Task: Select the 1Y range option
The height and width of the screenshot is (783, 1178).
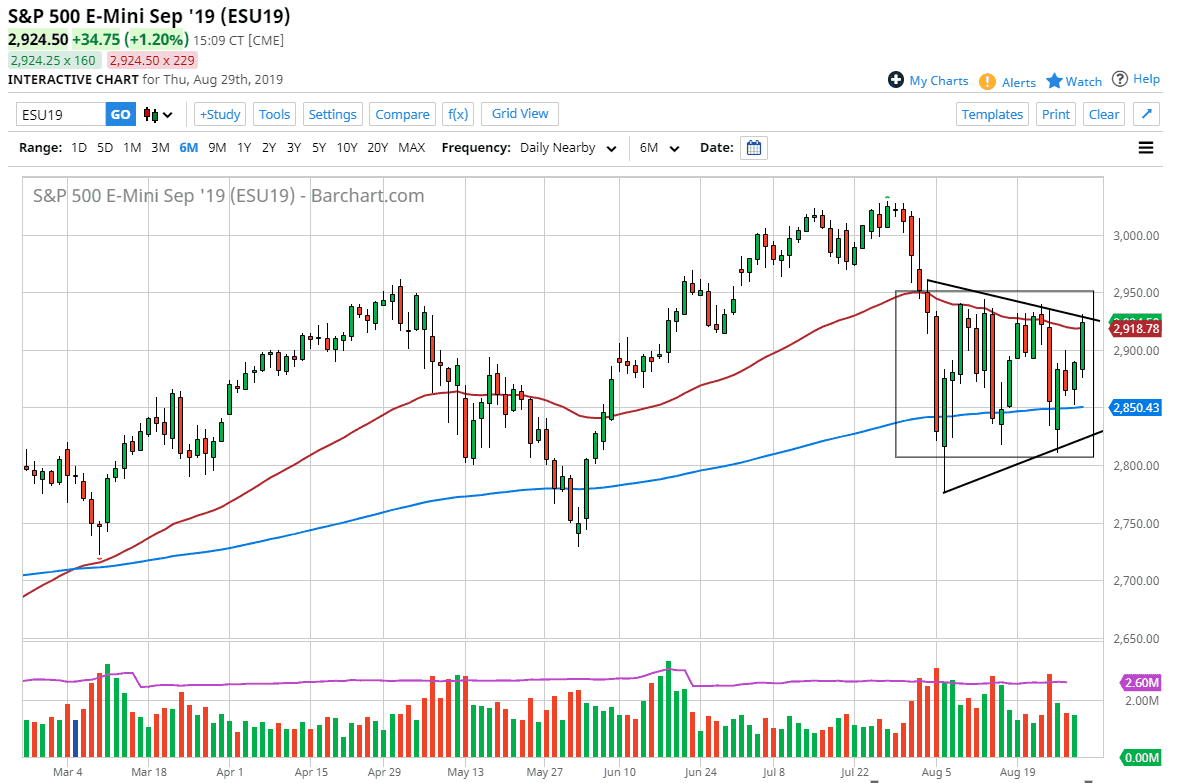Action: click(x=244, y=147)
